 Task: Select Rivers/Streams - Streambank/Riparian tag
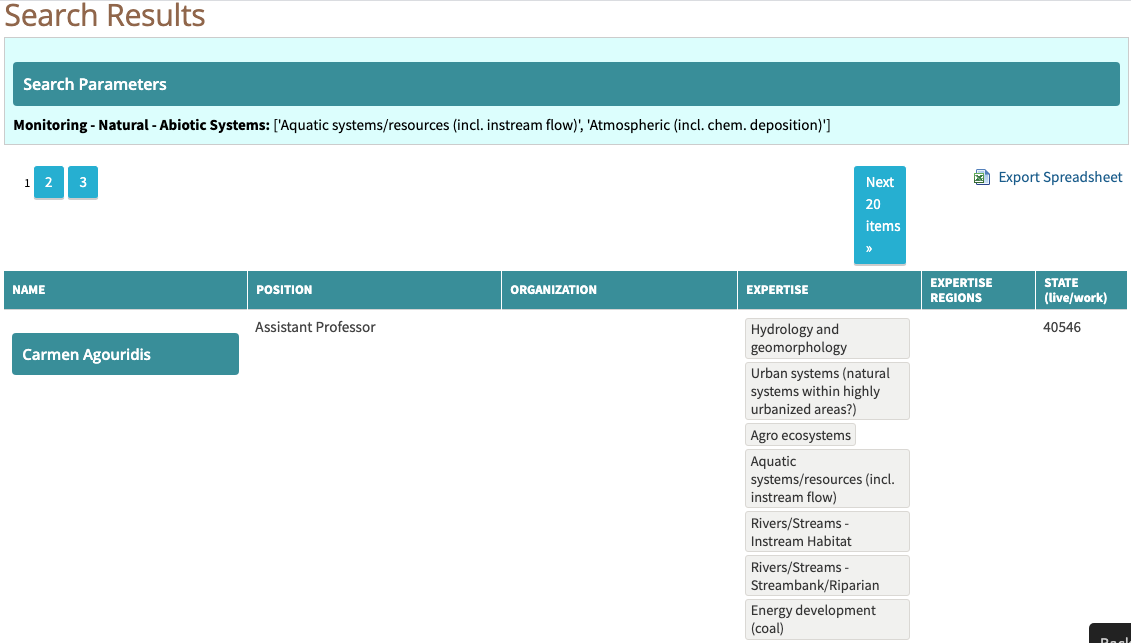coord(827,576)
